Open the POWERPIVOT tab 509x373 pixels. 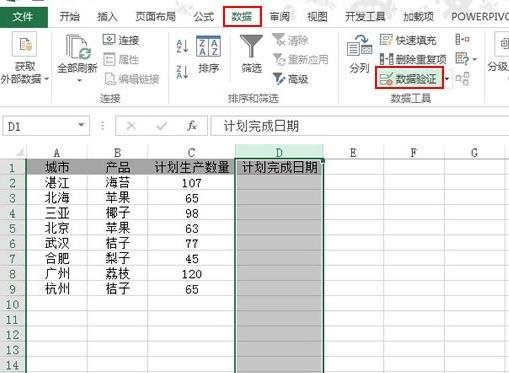click(479, 17)
